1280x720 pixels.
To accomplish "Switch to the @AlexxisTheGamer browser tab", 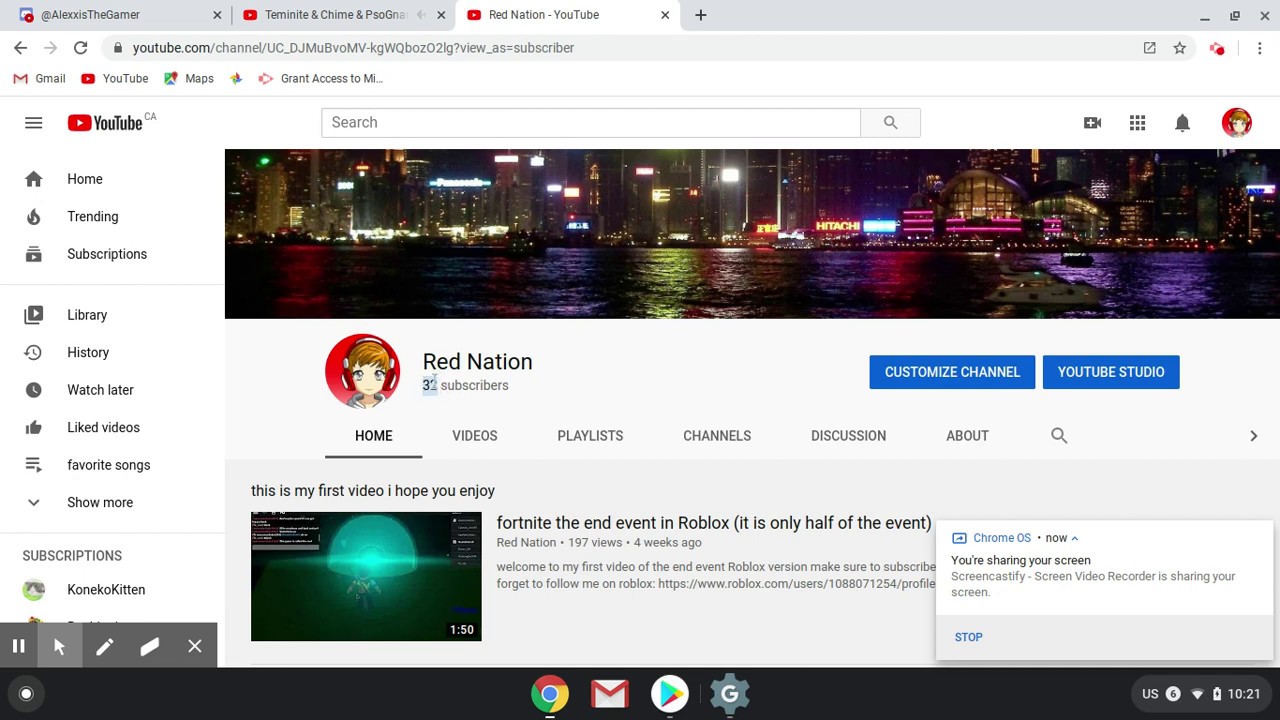I will tap(118, 15).
